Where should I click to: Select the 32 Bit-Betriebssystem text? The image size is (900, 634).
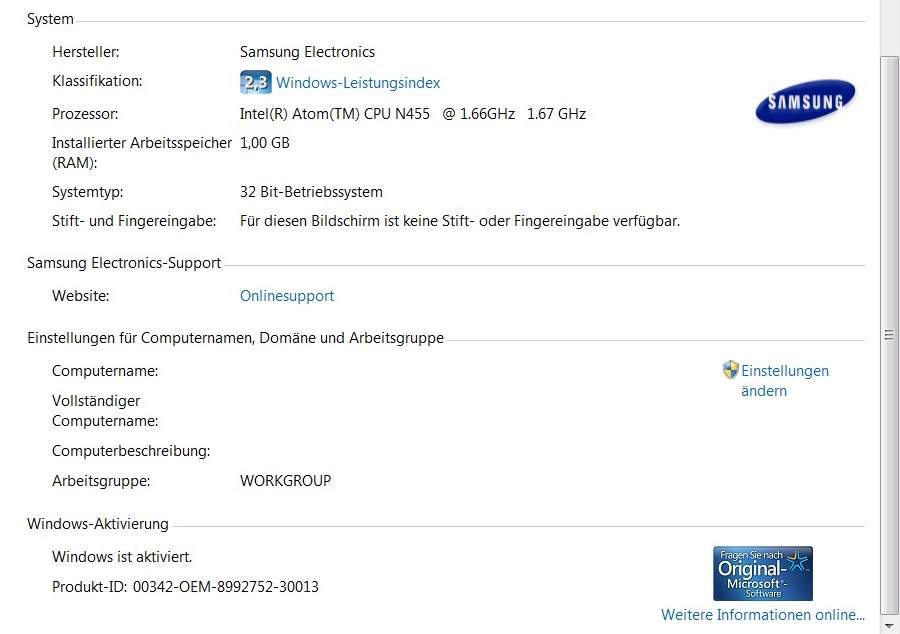tap(311, 192)
